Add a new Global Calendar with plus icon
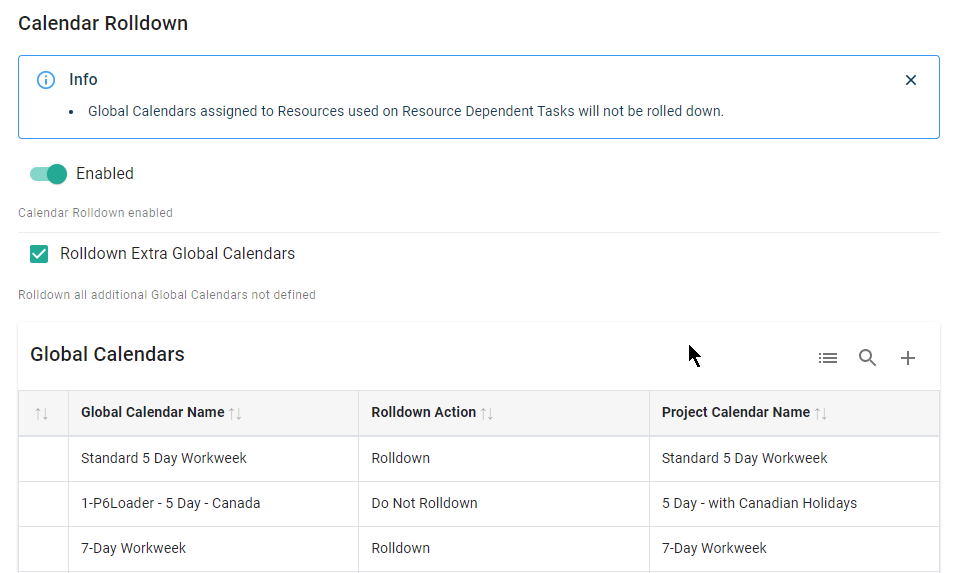 [907, 358]
